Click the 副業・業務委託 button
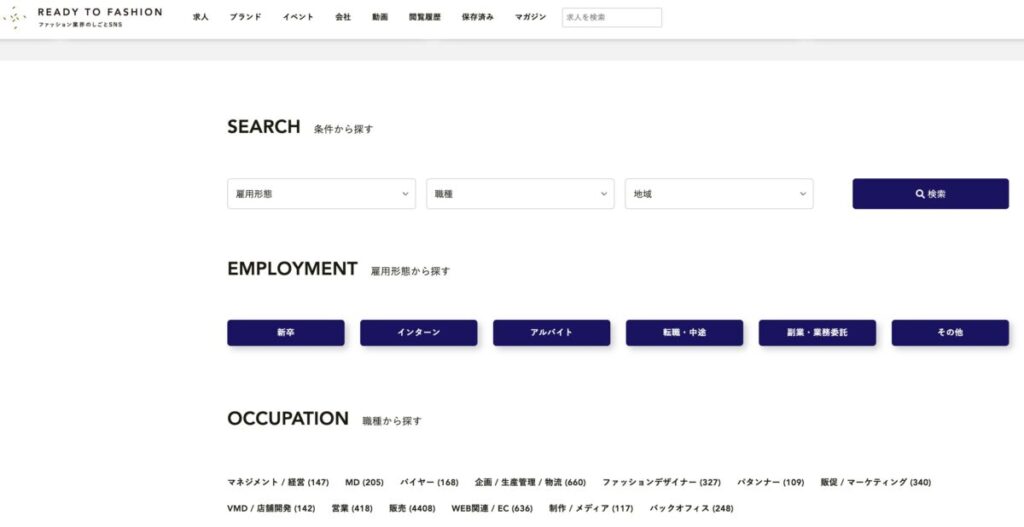This screenshot has height=527, width=1024. 817,333
